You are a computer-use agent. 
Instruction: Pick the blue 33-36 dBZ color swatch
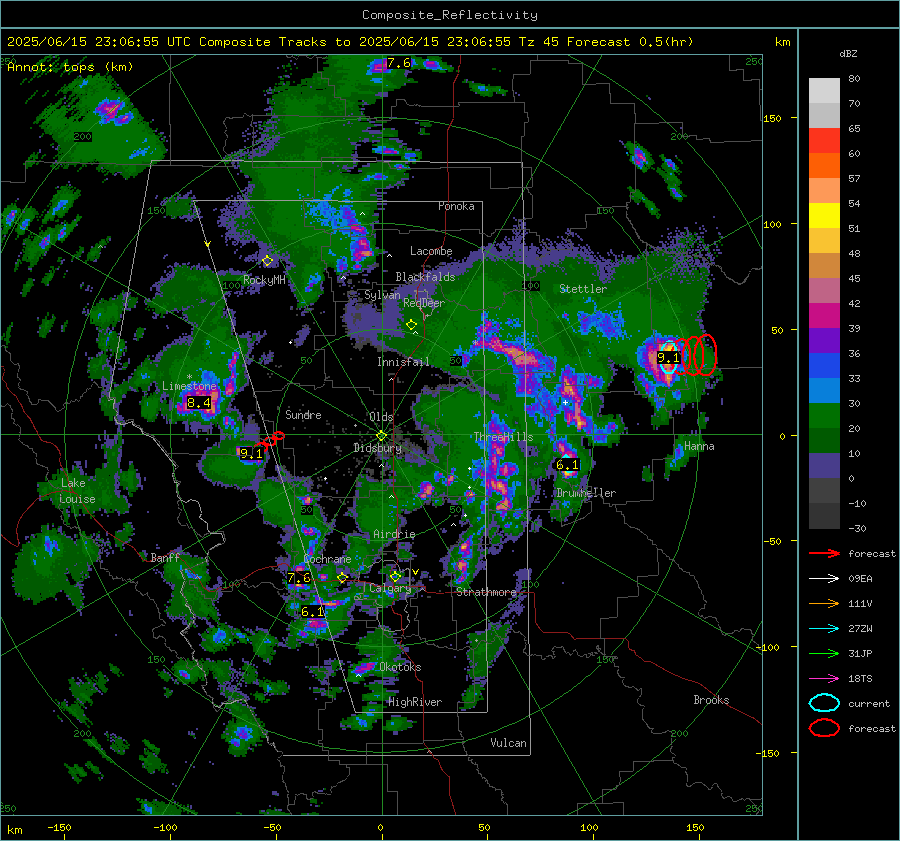824,366
